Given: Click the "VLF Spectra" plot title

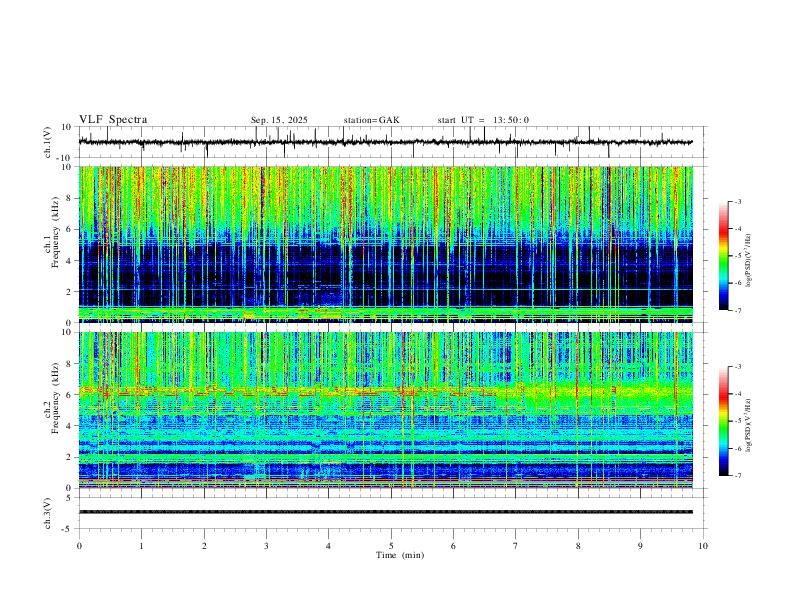Looking at the screenshot, I should (x=113, y=120).
